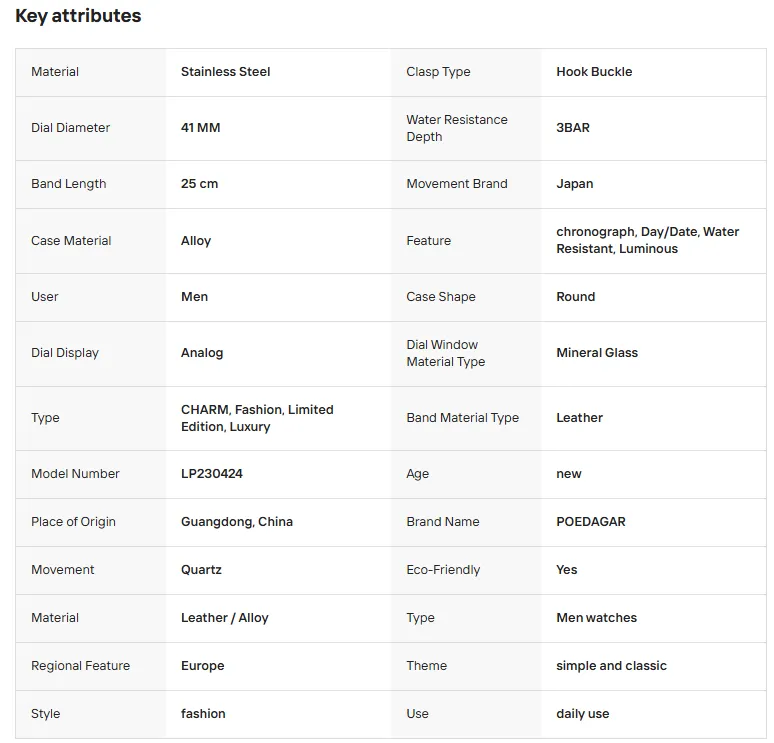Select model number LP230424

coord(212,473)
